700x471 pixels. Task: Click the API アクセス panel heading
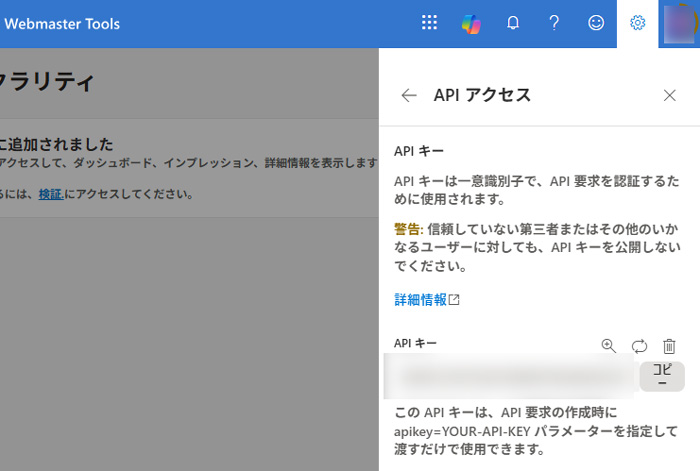(482, 95)
